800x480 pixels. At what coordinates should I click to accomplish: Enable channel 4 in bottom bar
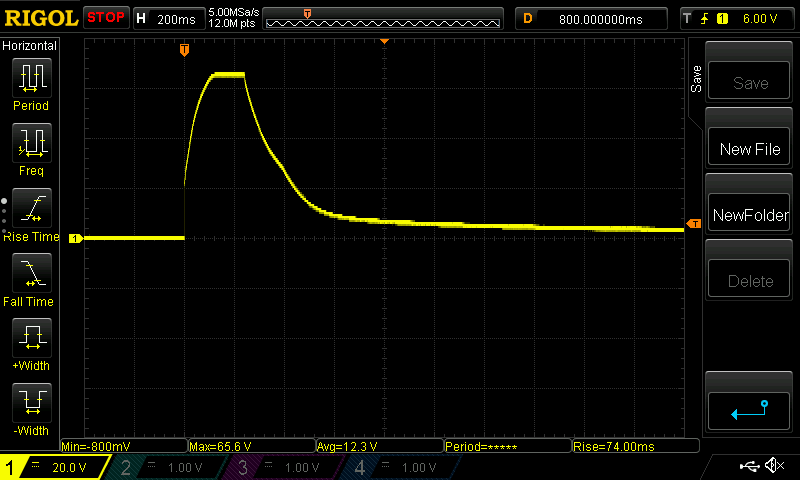click(398, 467)
